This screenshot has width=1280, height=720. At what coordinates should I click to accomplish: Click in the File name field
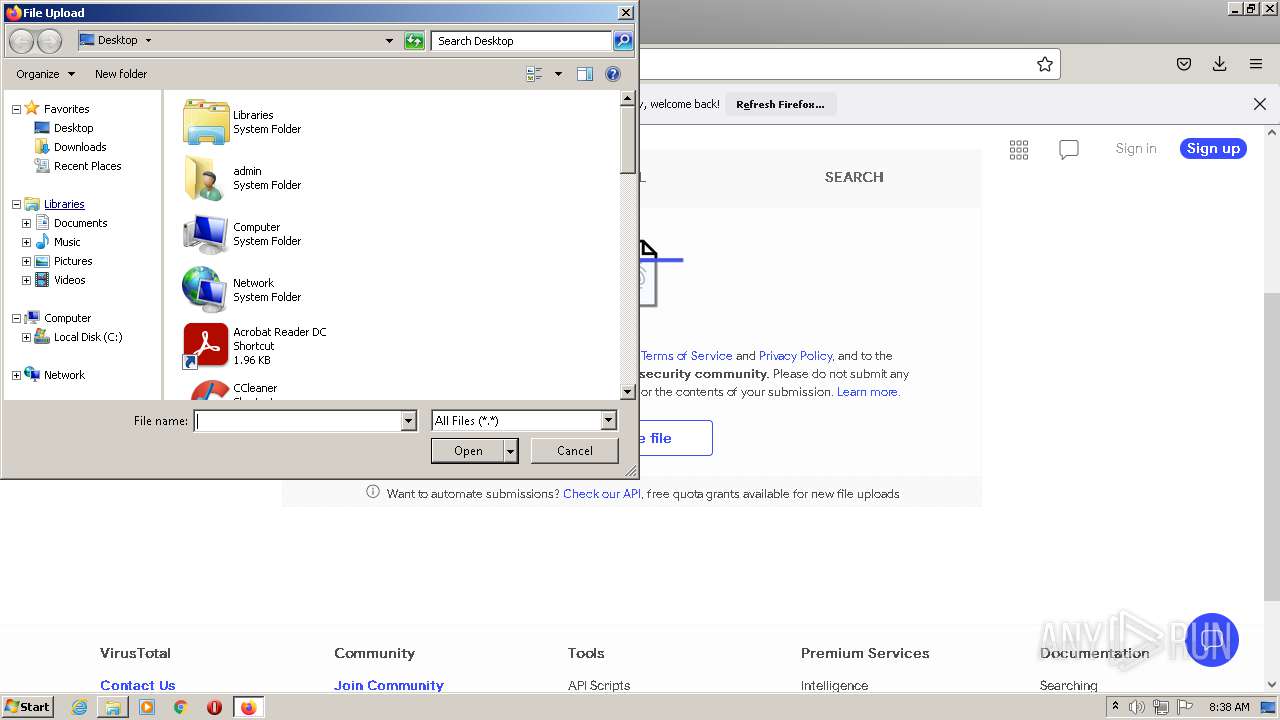pos(298,421)
